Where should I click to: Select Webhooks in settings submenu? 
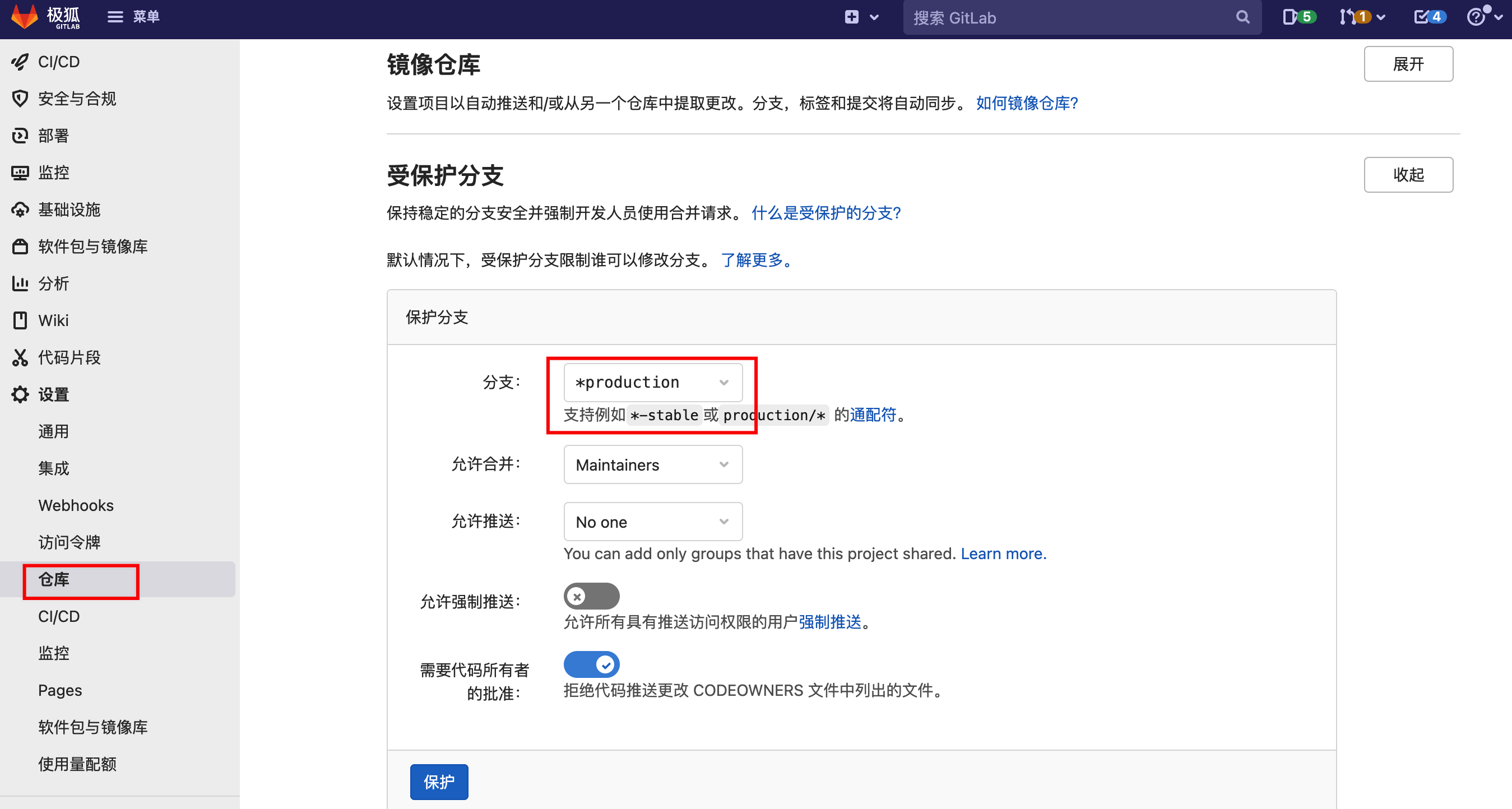(76, 505)
